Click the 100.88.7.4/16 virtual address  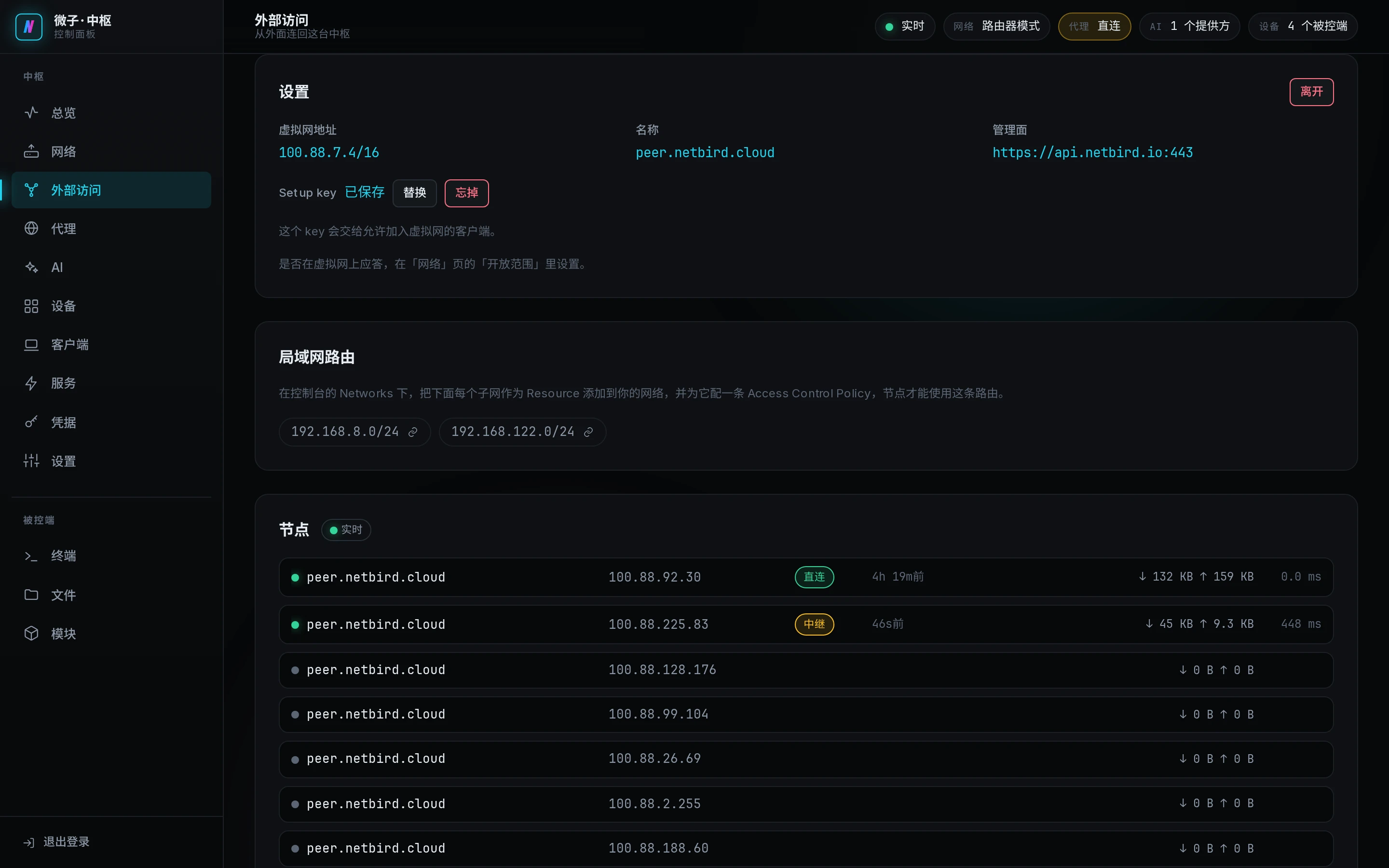329,153
